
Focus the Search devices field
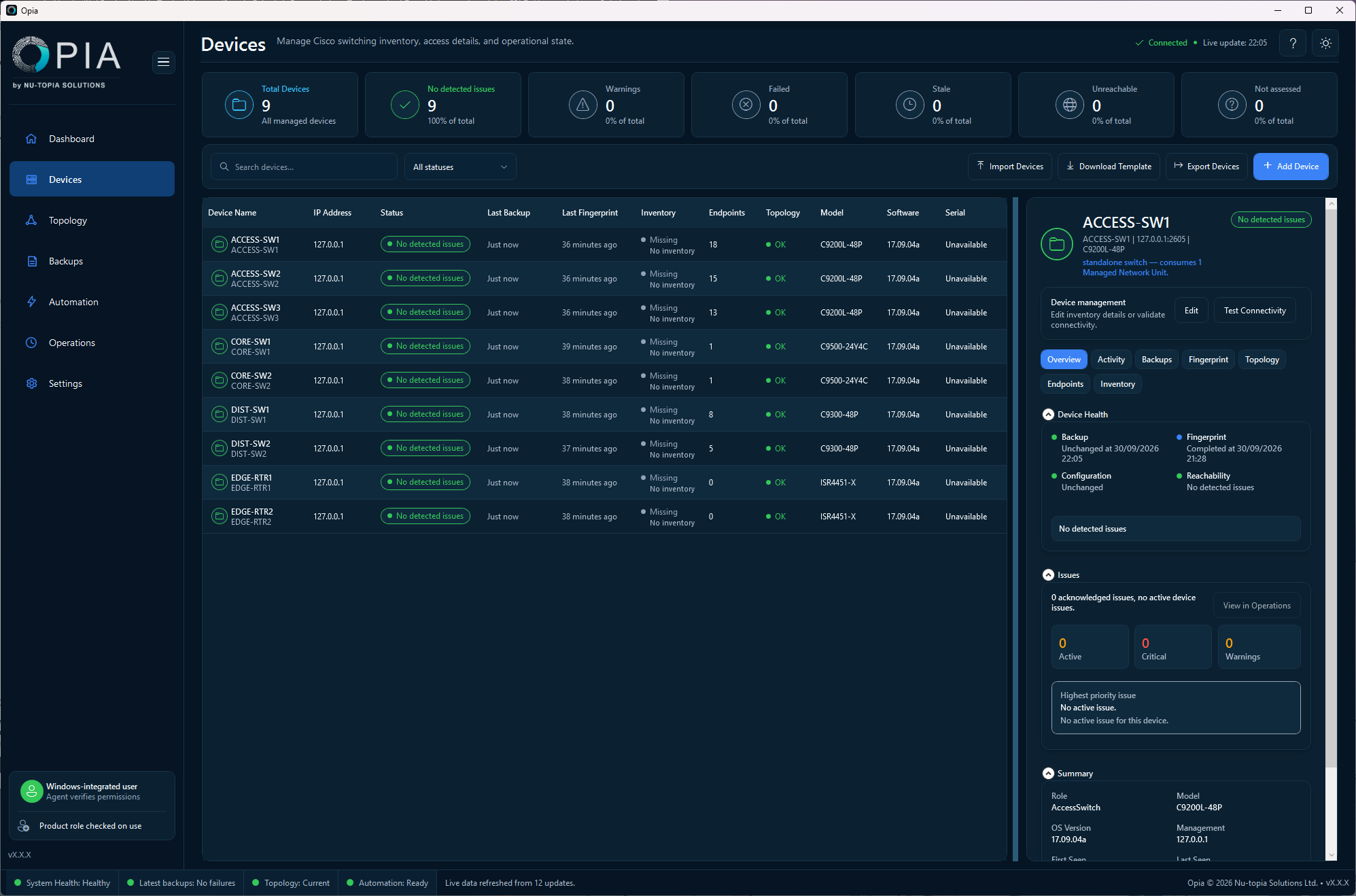pyautogui.click(x=304, y=167)
